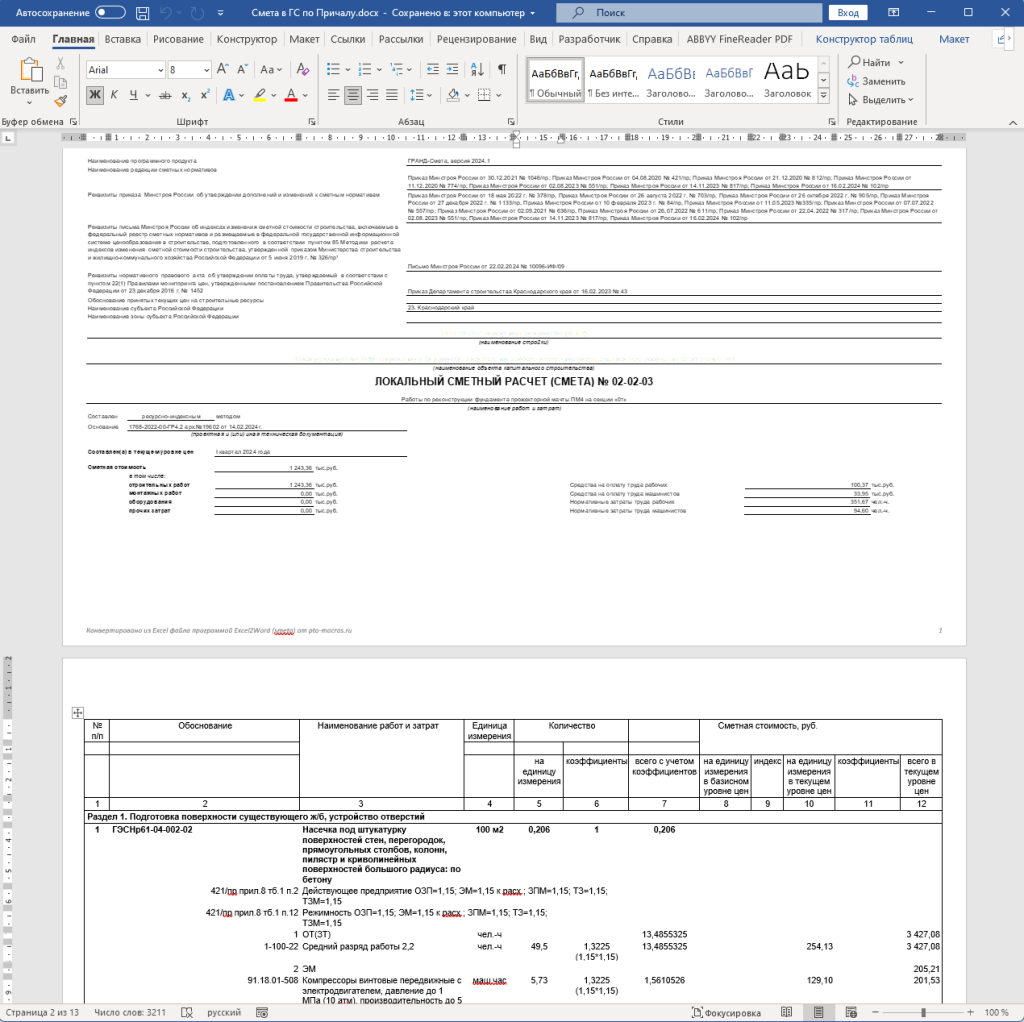Select the Format Painter brush
Viewport: 1024px width, 1022px height.
click(60, 101)
